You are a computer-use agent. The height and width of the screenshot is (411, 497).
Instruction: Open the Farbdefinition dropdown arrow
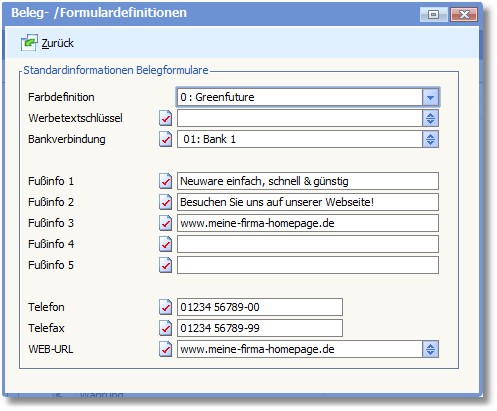coord(430,97)
